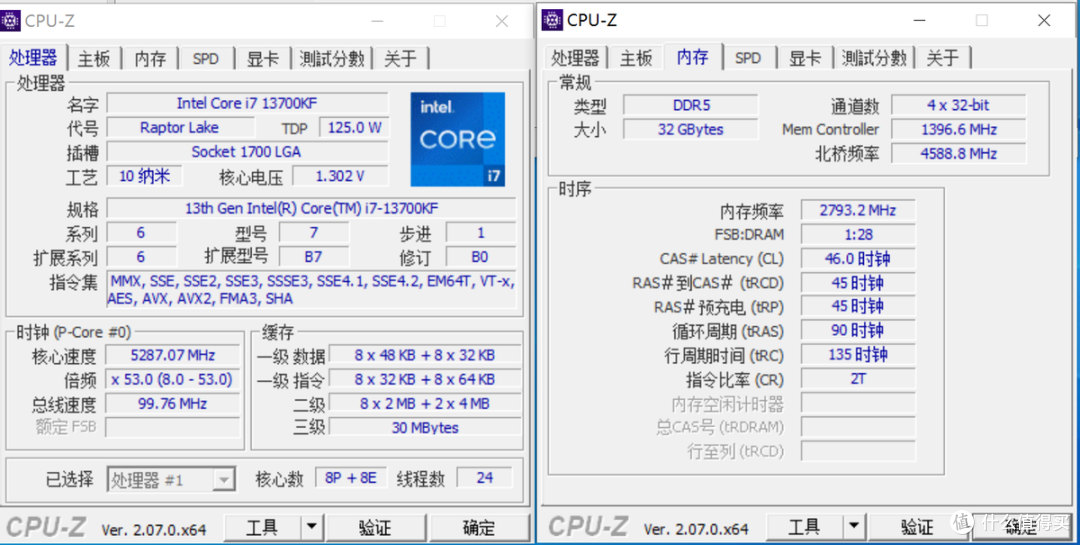Image resolution: width=1080 pixels, height=545 pixels.
Task: Click 确定 button in left window
Action: [479, 528]
